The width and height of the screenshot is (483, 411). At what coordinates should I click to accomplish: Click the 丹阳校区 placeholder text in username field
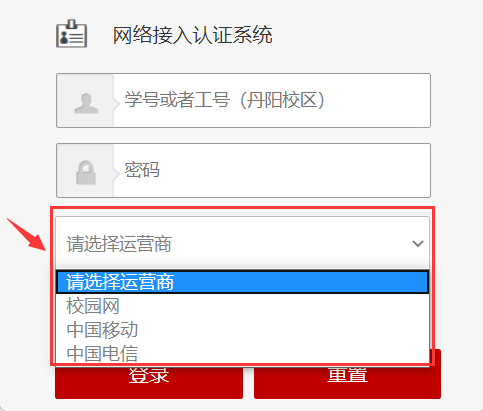tap(282, 100)
